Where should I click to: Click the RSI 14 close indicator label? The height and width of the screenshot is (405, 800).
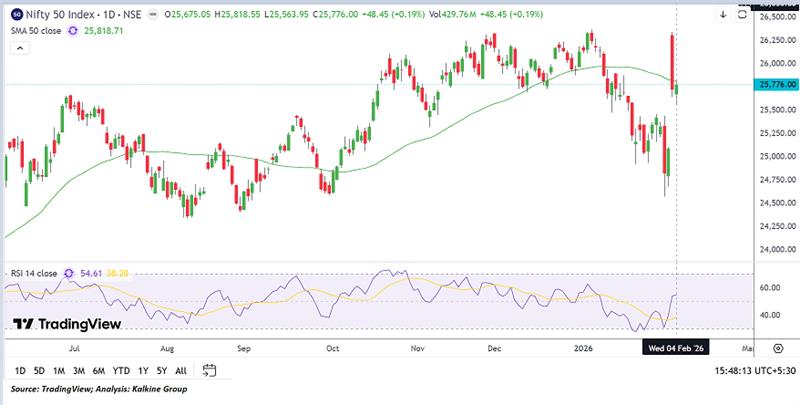33,272
